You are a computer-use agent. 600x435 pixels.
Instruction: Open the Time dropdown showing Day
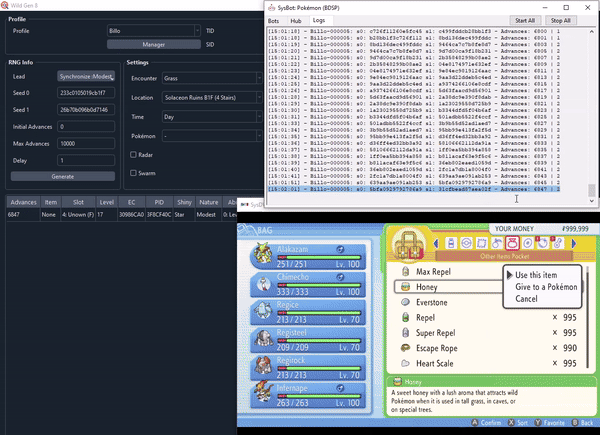(212, 117)
